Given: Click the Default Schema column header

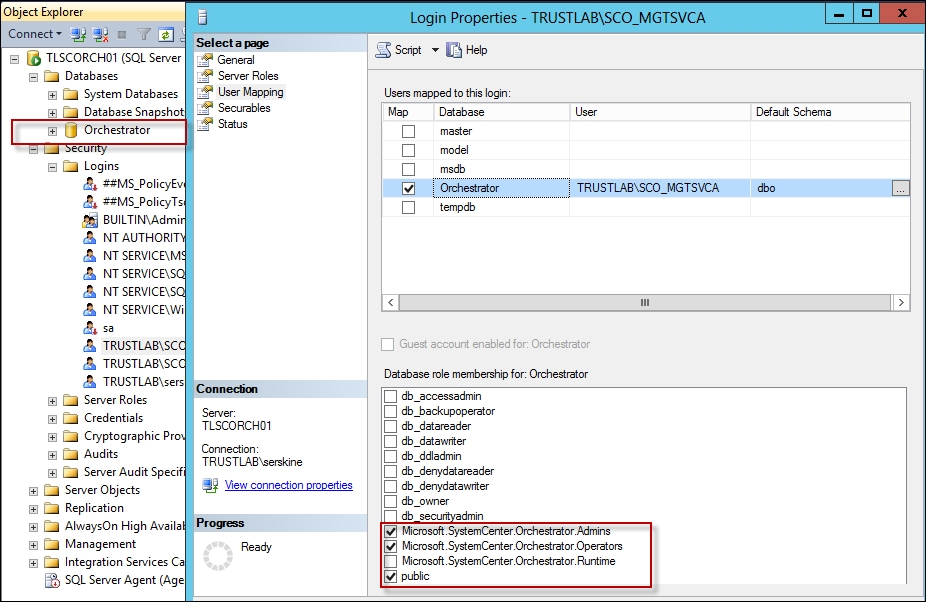Looking at the screenshot, I should (830, 112).
